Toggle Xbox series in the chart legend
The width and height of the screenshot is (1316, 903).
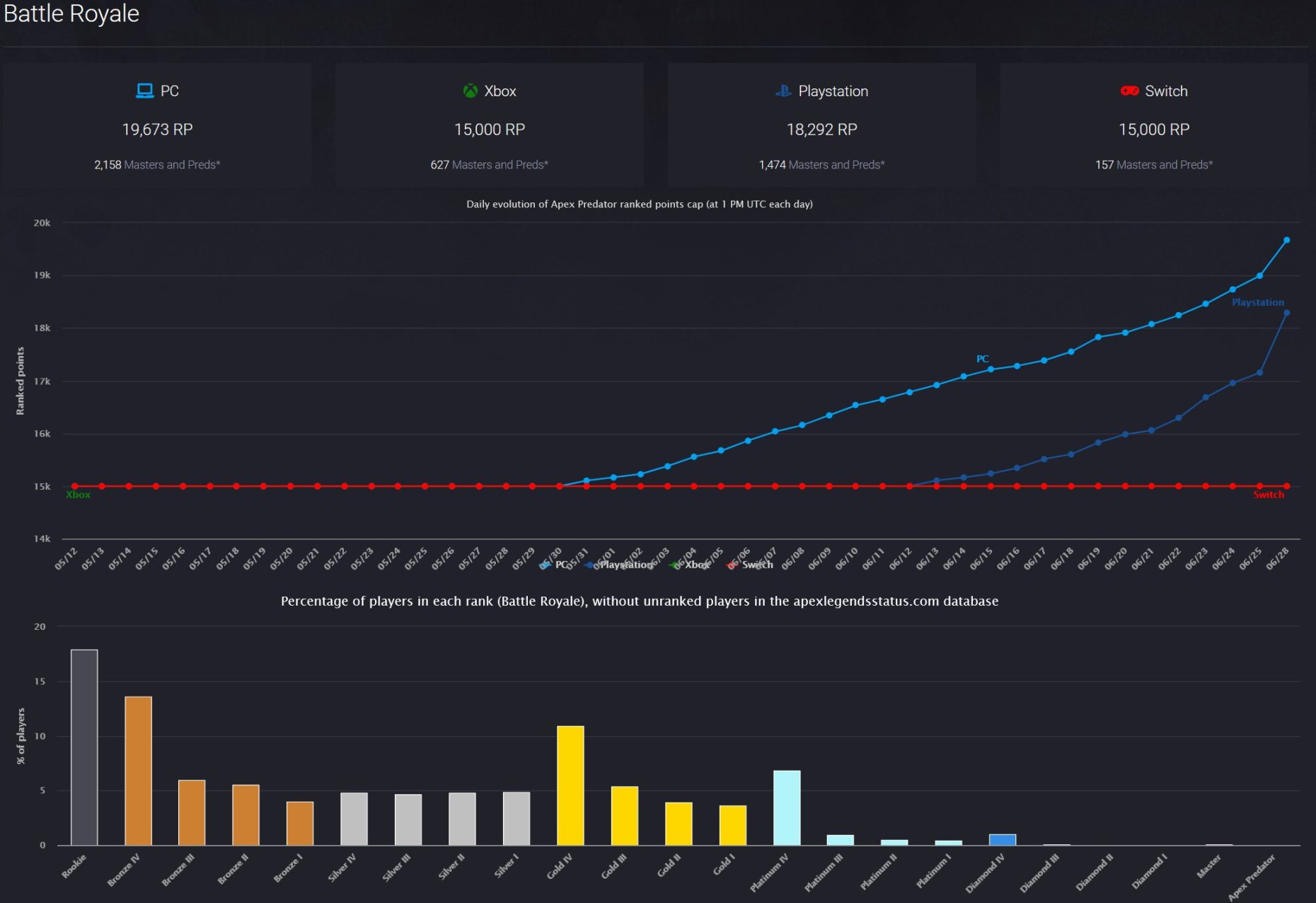(690, 565)
